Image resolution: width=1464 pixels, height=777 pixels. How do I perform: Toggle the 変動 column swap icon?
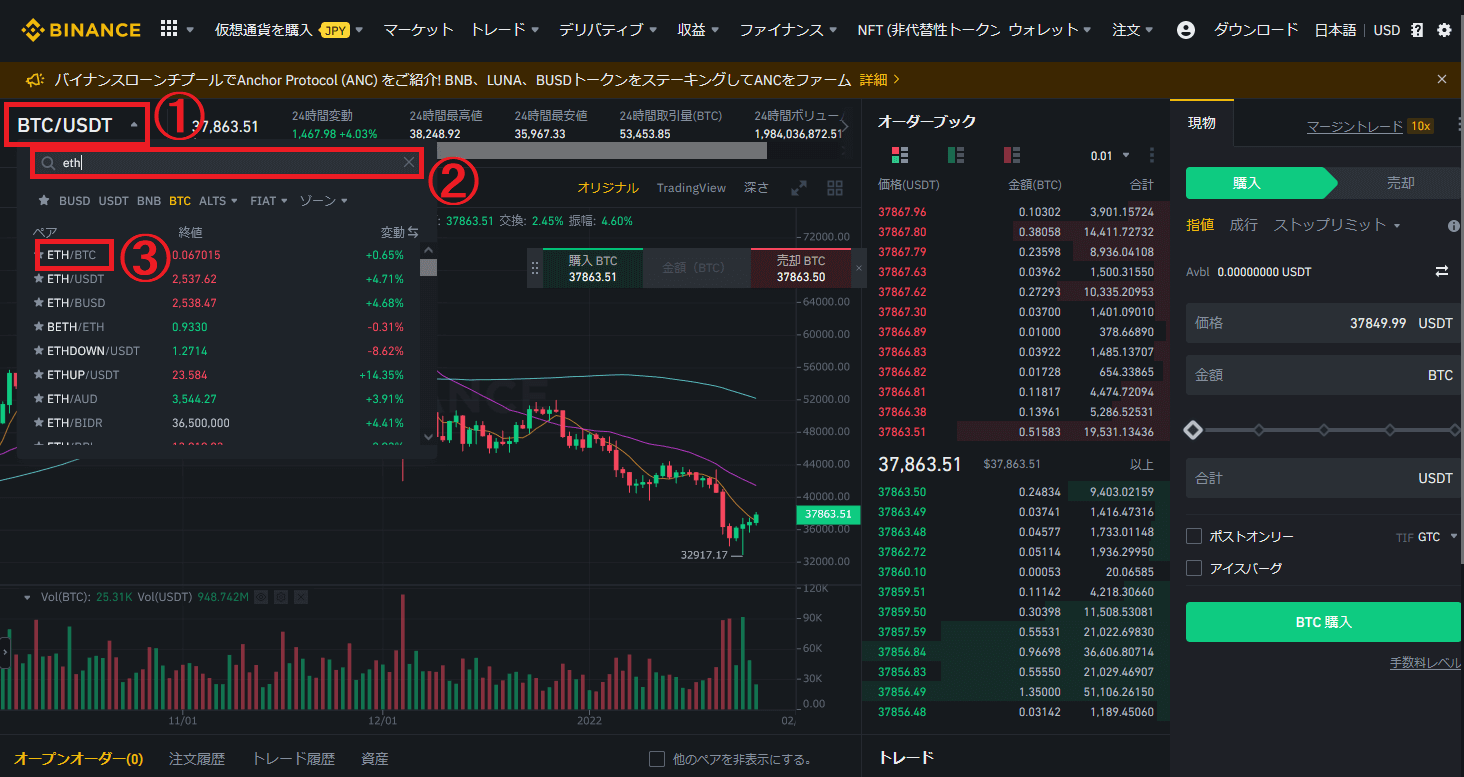pos(413,232)
